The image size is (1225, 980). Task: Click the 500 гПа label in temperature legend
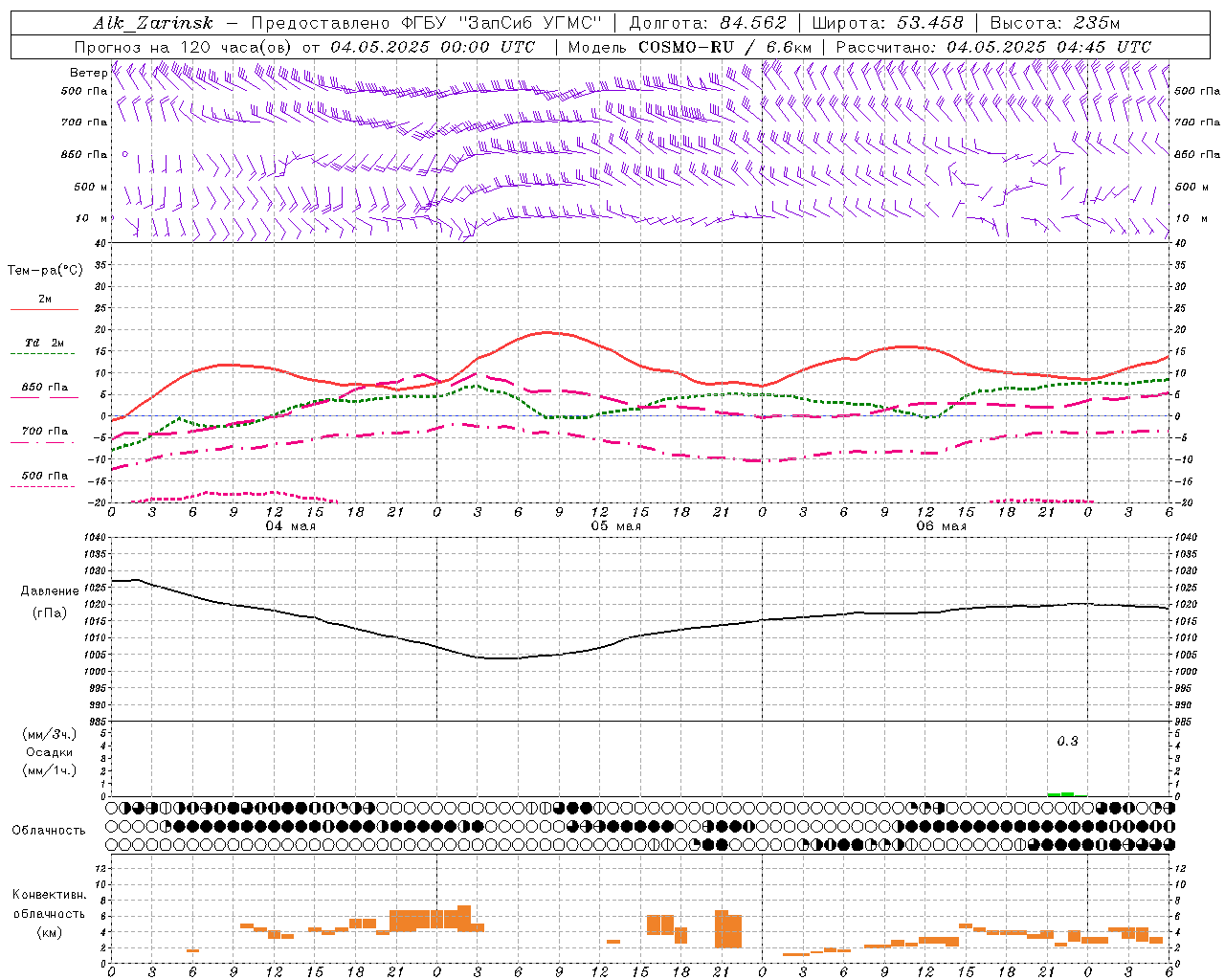(x=45, y=476)
